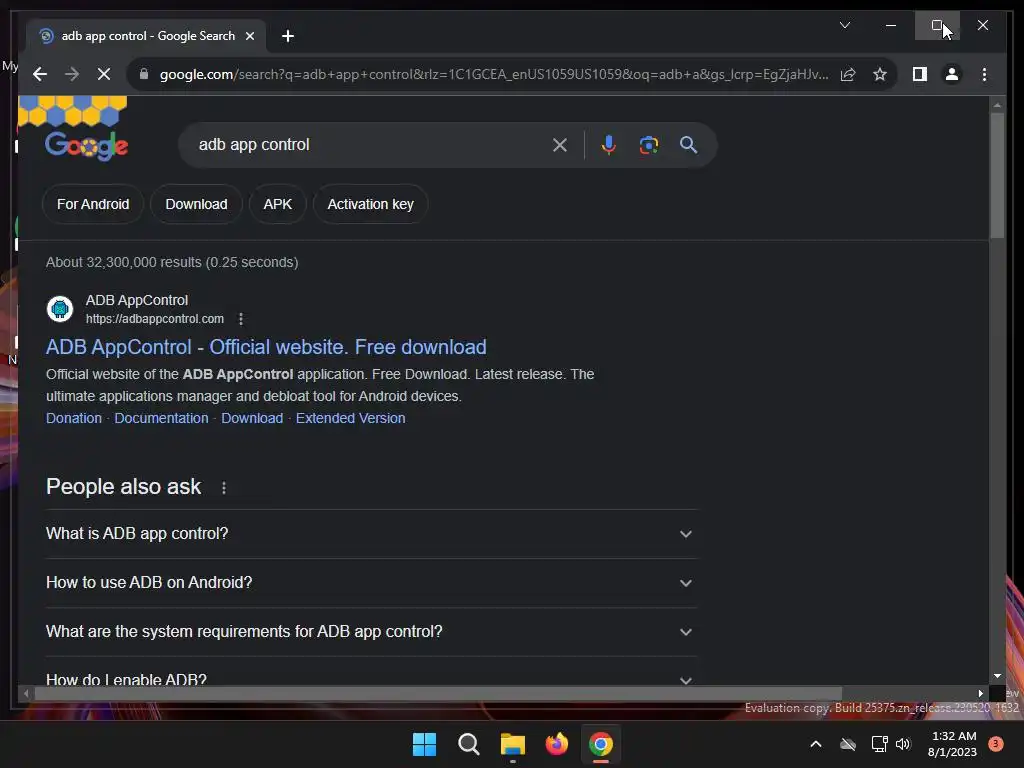Open OneDrive cloud tray icon
Viewport: 1024px width, 768px height.
click(x=848, y=744)
